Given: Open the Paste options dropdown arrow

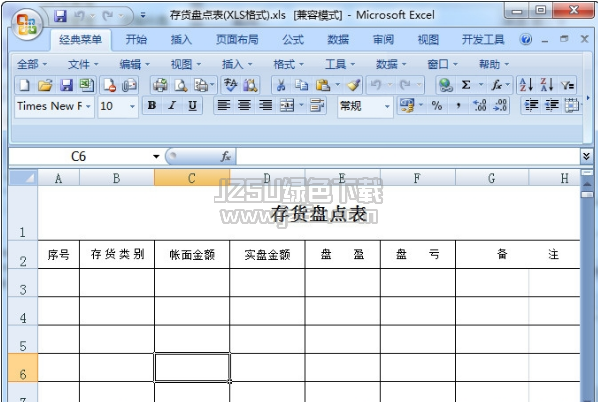Looking at the screenshot, I should [x=338, y=85].
